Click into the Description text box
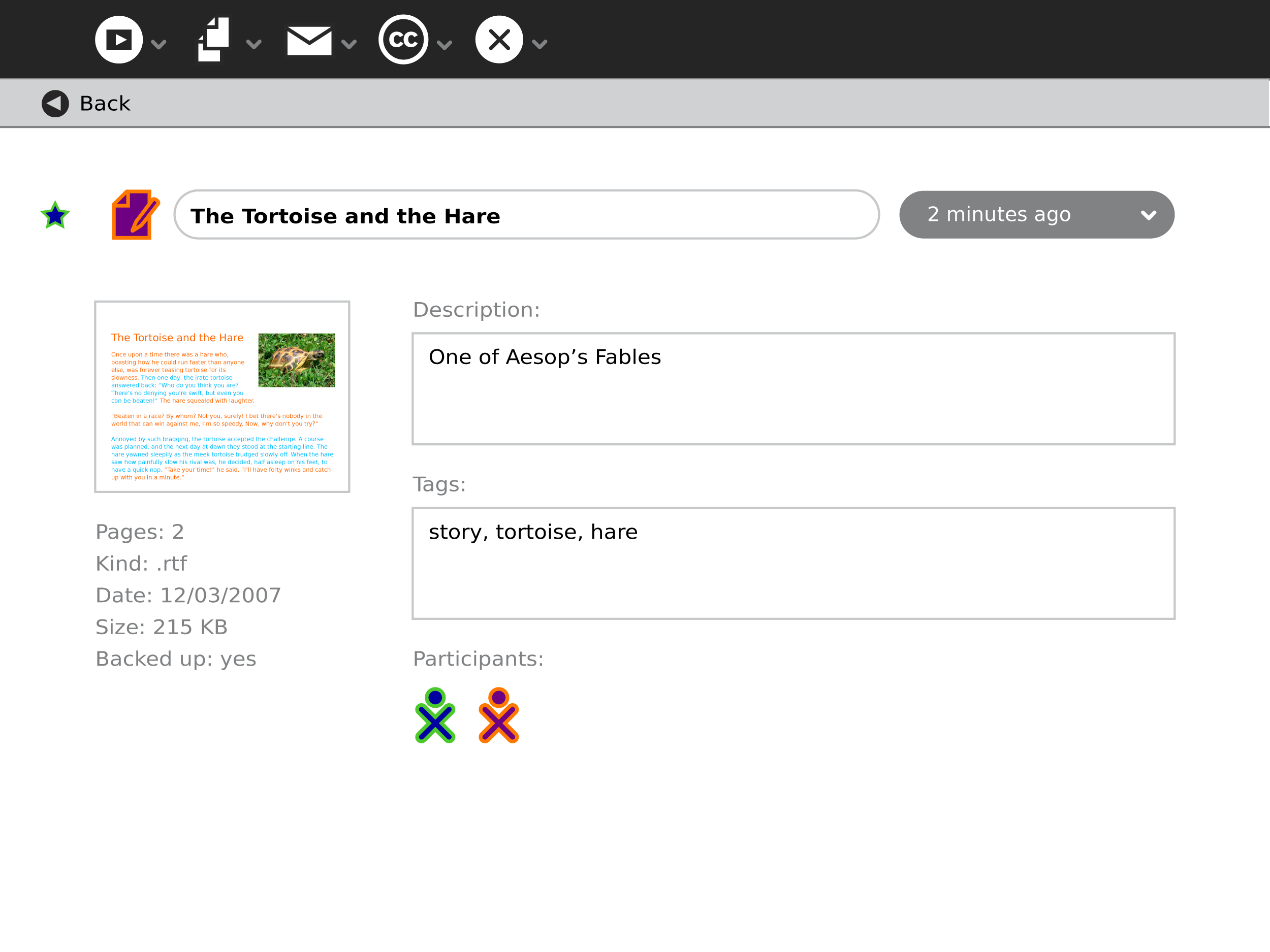Image resolution: width=1270 pixels, height=952 pixels. [793, 388]
